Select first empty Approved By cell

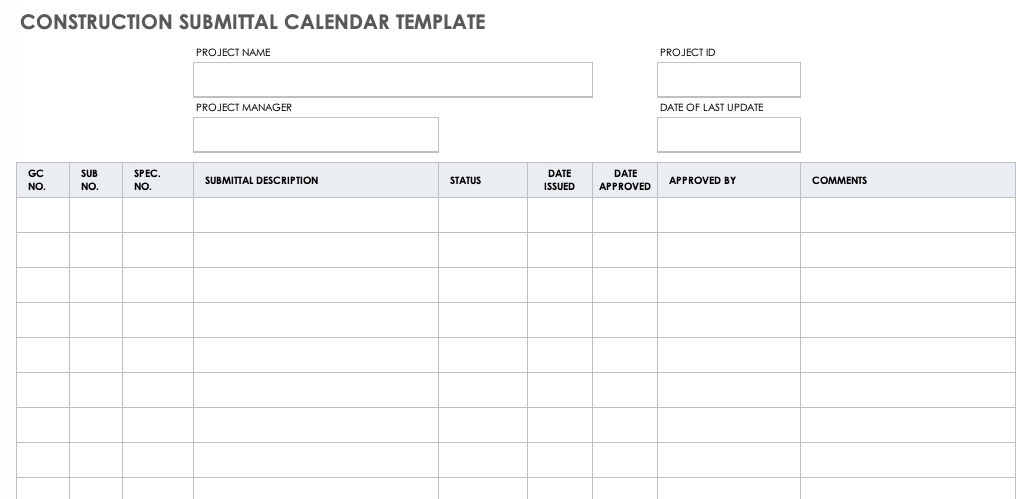click(728, 215)
